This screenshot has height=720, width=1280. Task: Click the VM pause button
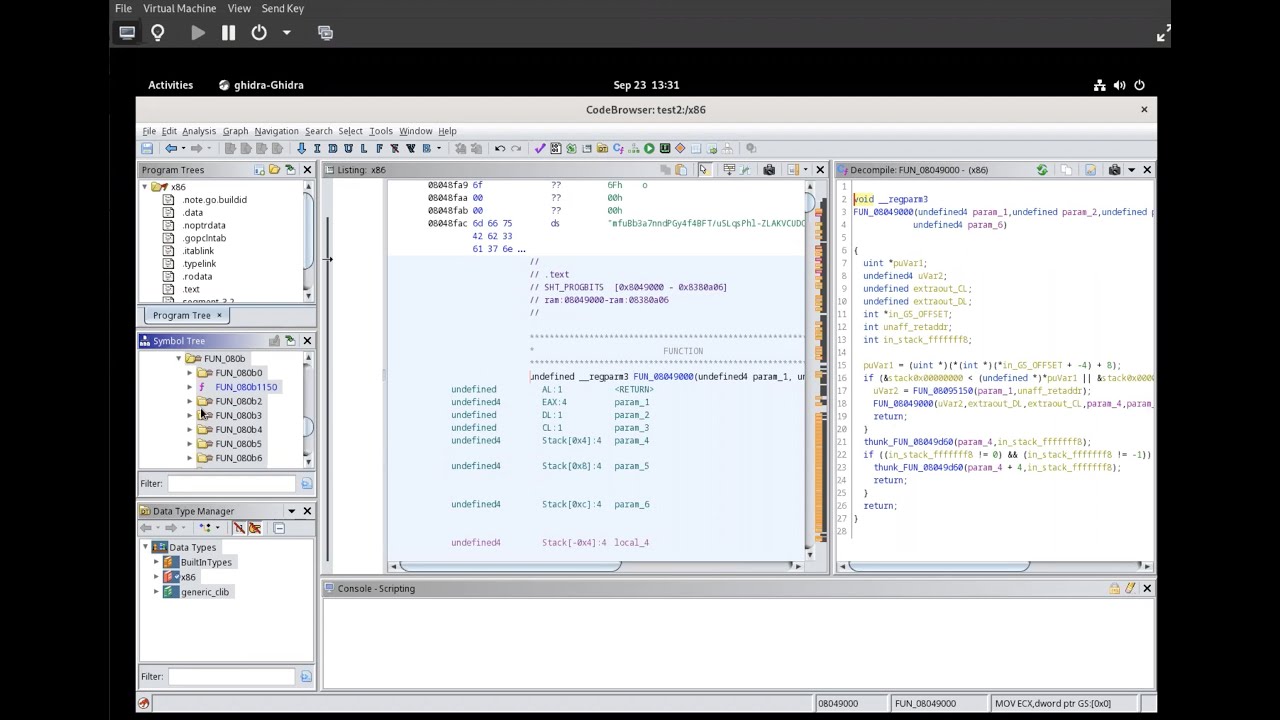click(228, 33)
